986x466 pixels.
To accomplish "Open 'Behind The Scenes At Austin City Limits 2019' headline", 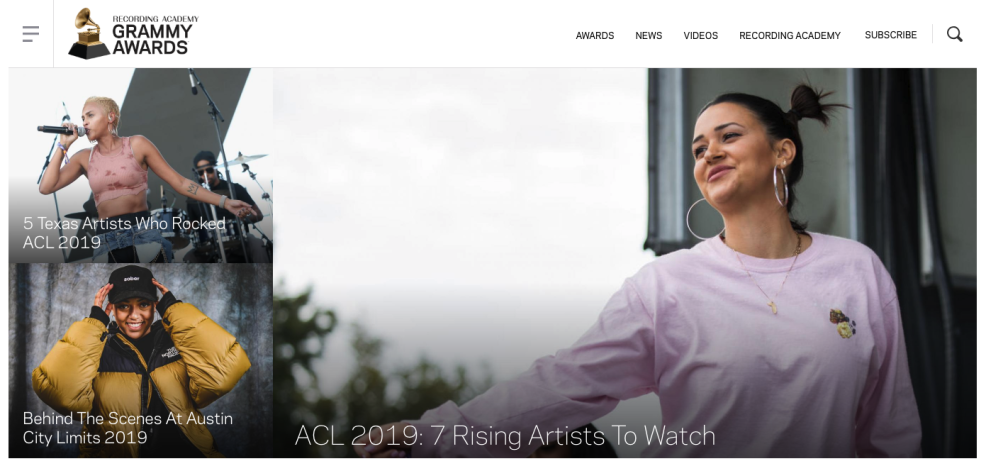I will [128, 428].
